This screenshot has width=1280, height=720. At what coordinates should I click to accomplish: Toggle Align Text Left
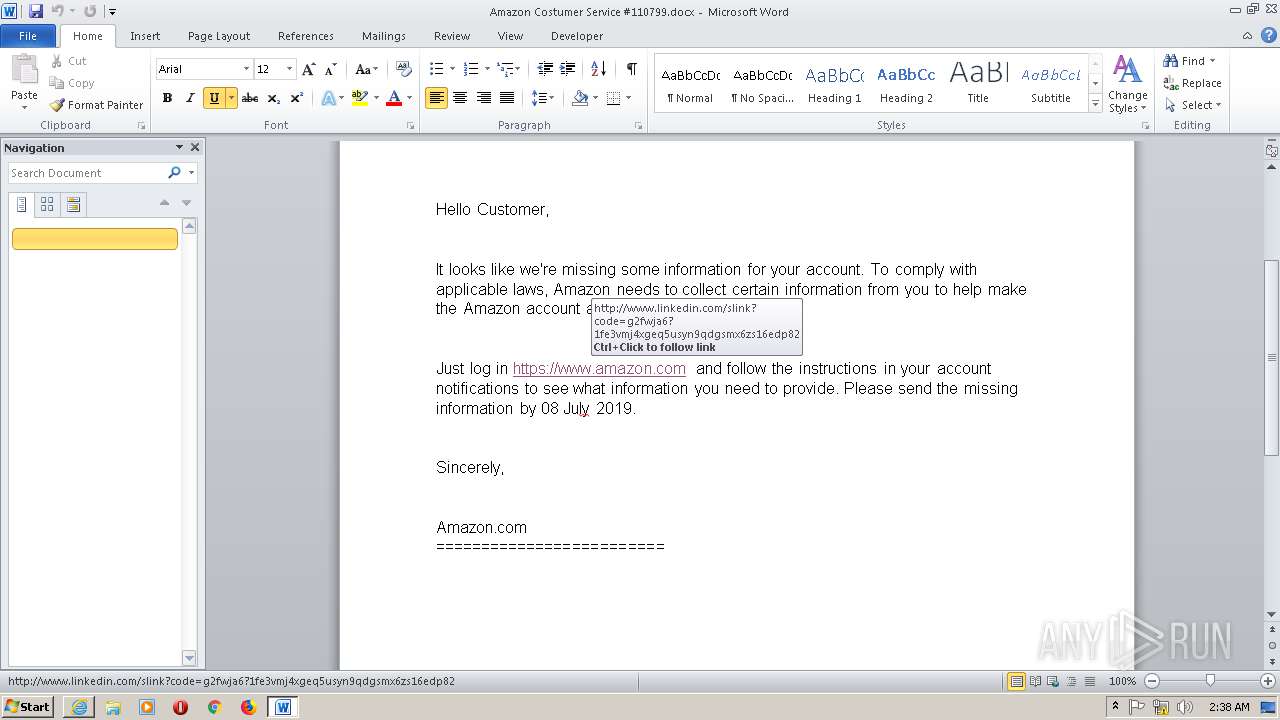[436, 98]
